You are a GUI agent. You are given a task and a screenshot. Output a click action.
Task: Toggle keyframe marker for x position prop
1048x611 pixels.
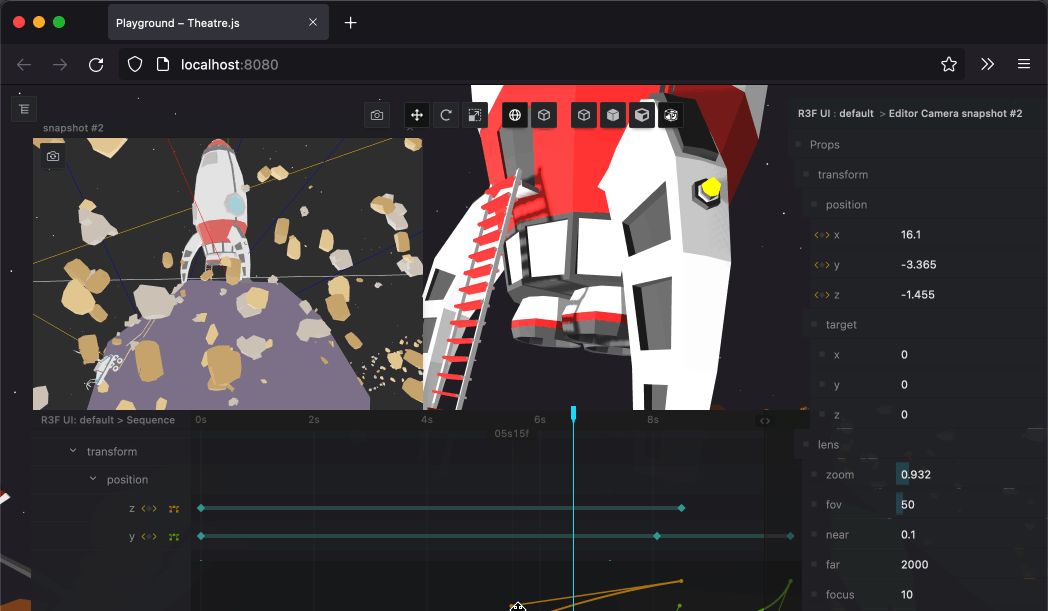(822, 235)
